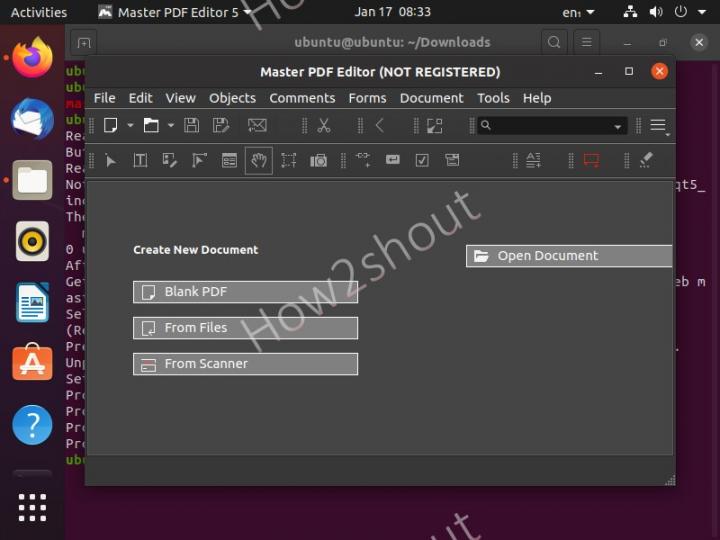Select the arrow pointer selection tool
Screen dimensions: 720x540
(x=111, y=160)
